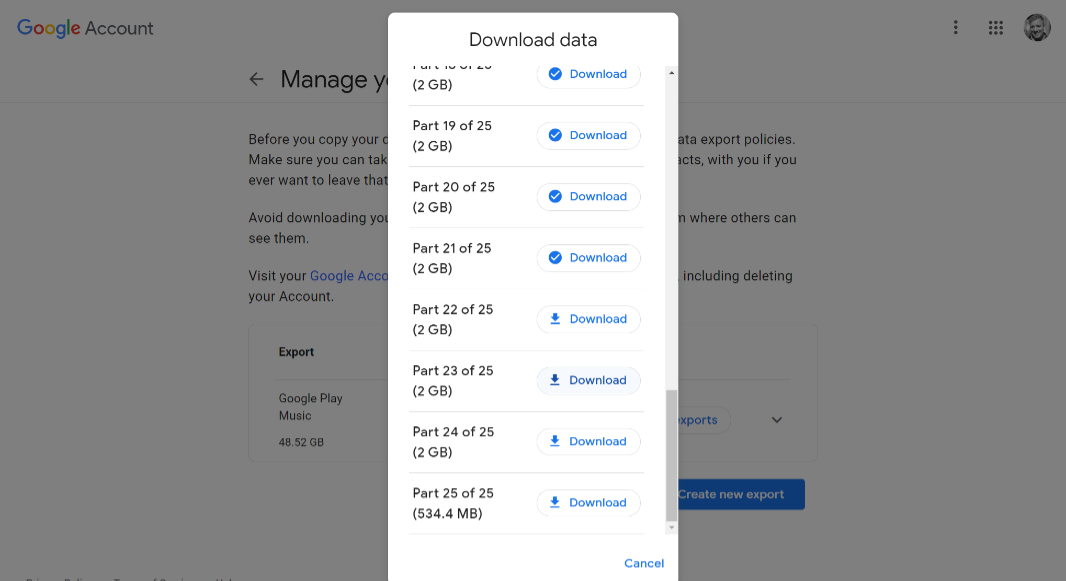1066x581 pixels.
Task: Expand the export row chevron
Action: 776,420
